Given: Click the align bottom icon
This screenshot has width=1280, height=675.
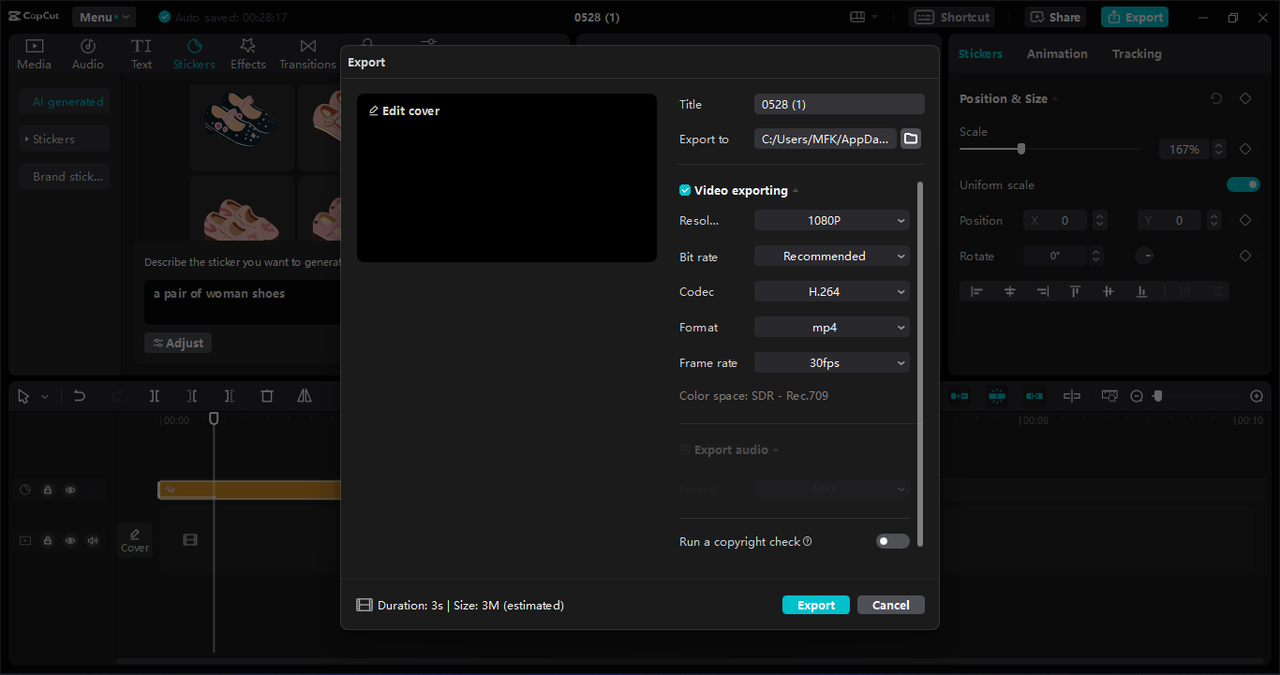Looking at the screenshot, I should pyautogui.click(x=1141, y=292).
